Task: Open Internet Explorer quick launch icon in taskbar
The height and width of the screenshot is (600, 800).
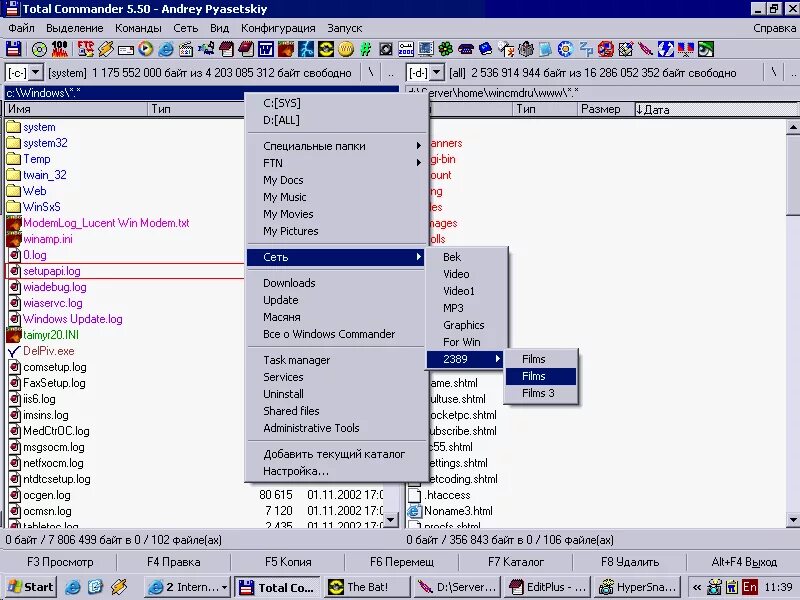Action: (x=72, y=587)
